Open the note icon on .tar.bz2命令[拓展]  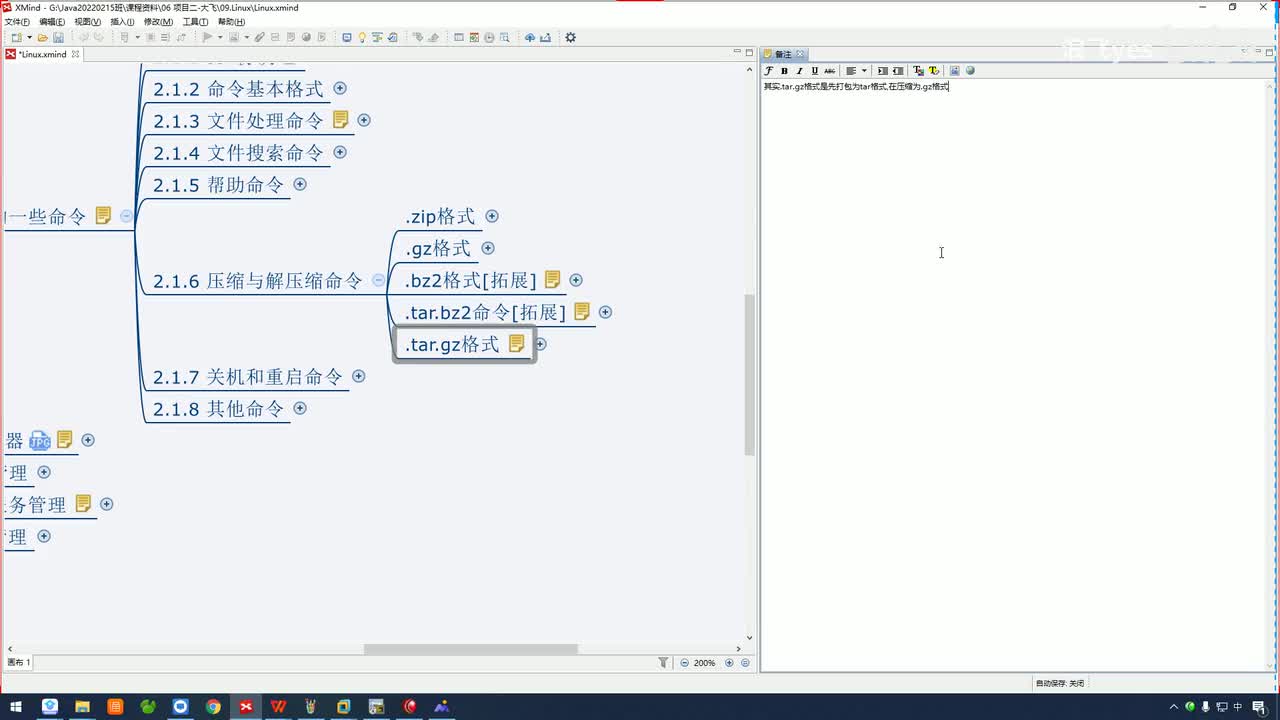coord(581,311)
